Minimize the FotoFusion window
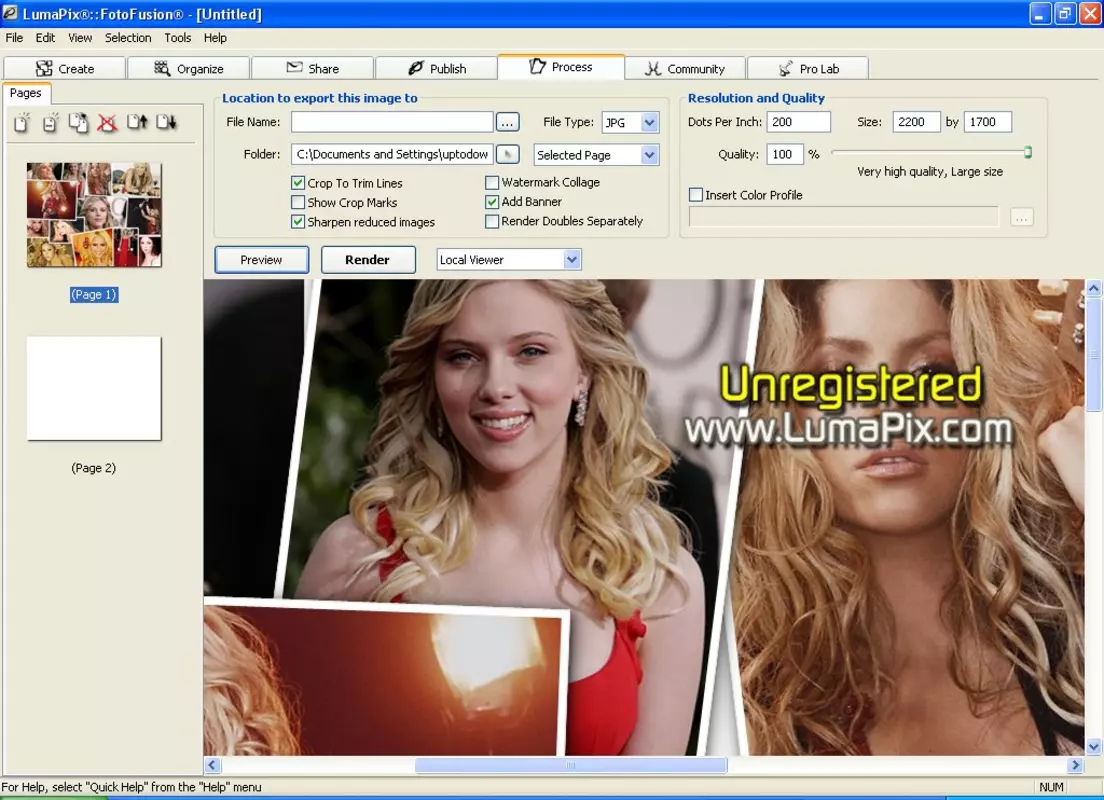Screen dimensions: 1104x800 (1040, 13)
